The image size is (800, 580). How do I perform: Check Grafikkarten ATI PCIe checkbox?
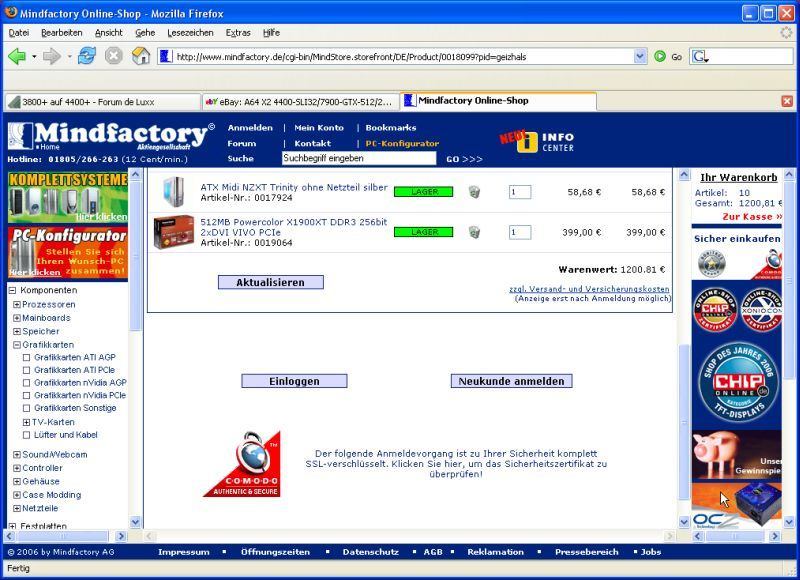click(x=27, y=370)
